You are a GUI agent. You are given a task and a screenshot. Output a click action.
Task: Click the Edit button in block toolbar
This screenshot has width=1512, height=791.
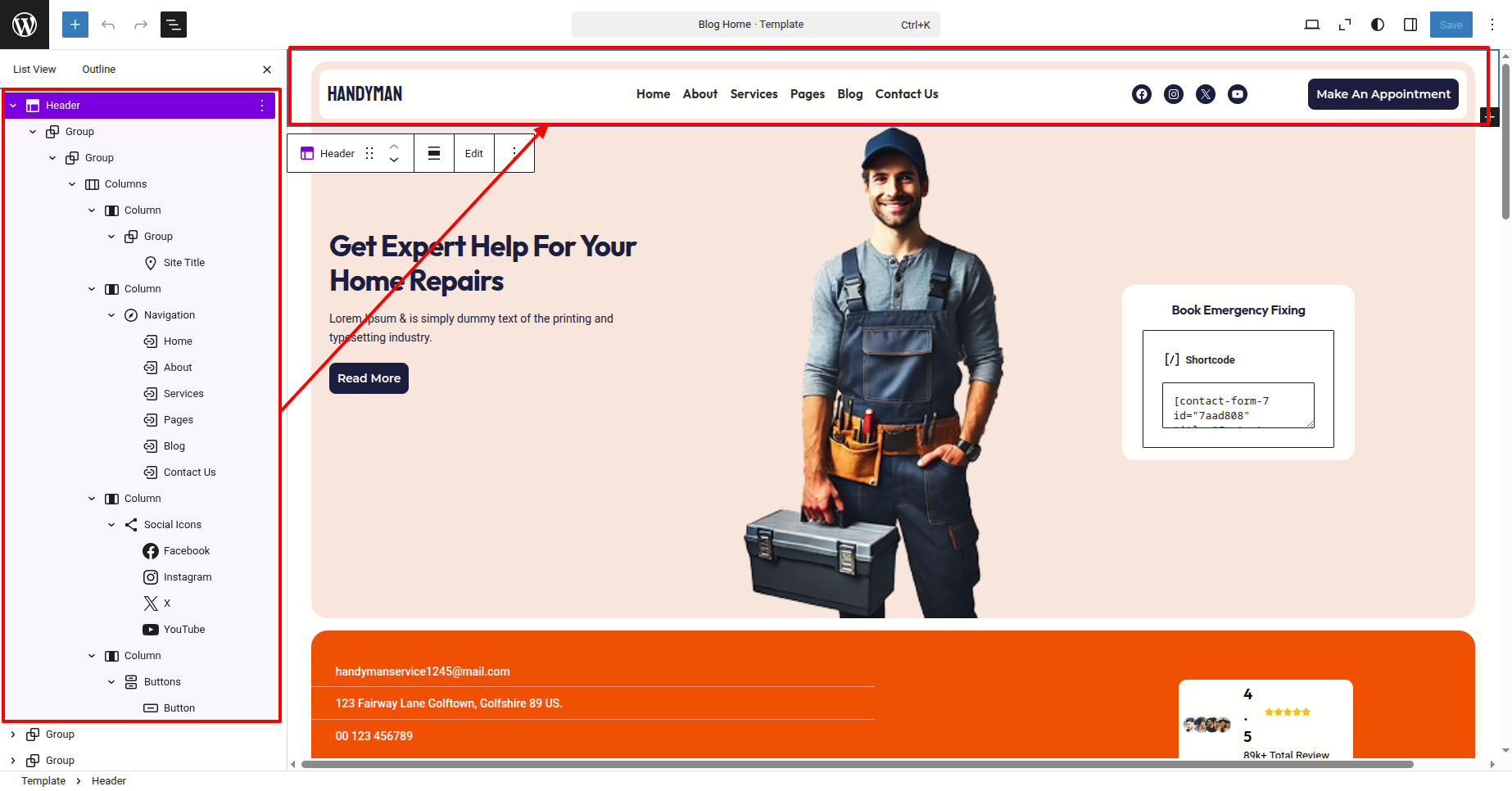click(x=474, y=153)
